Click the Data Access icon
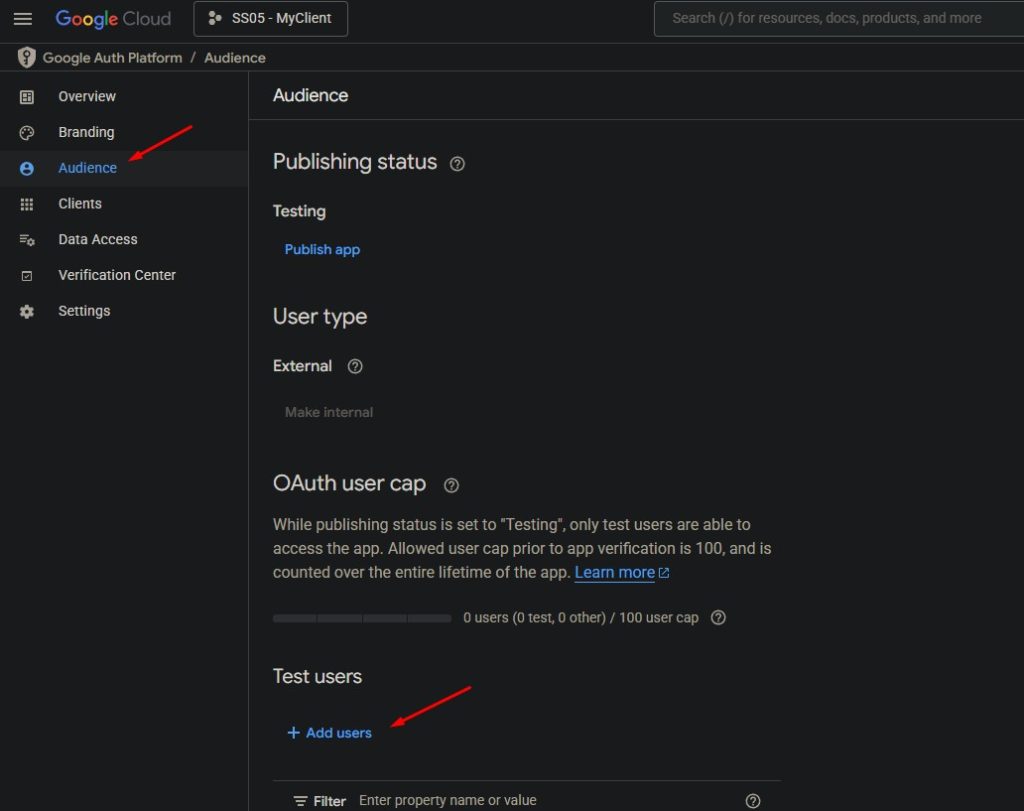The image size is (1024, 811). point(27,240)
